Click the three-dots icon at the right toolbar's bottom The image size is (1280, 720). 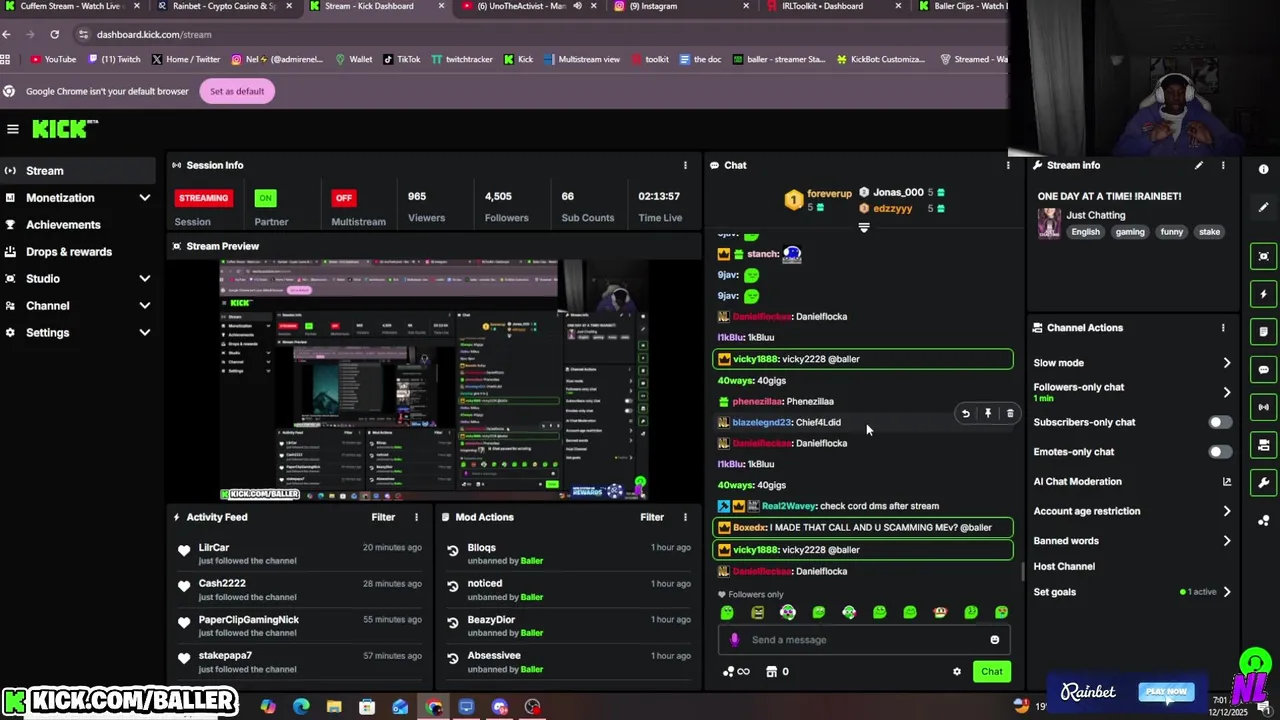click(1264, 520)
